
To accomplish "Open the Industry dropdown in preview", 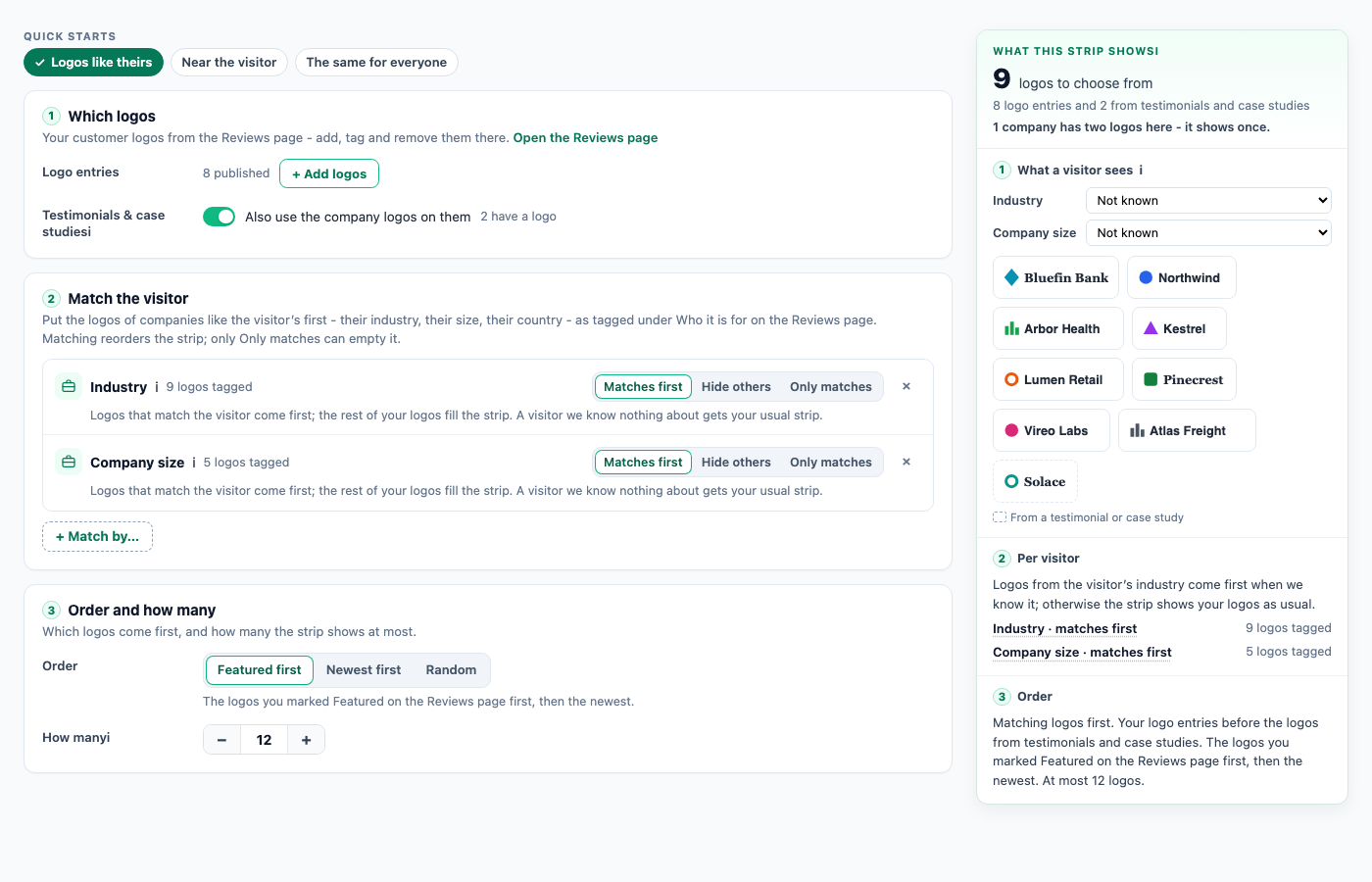I will pos(1208,200).
